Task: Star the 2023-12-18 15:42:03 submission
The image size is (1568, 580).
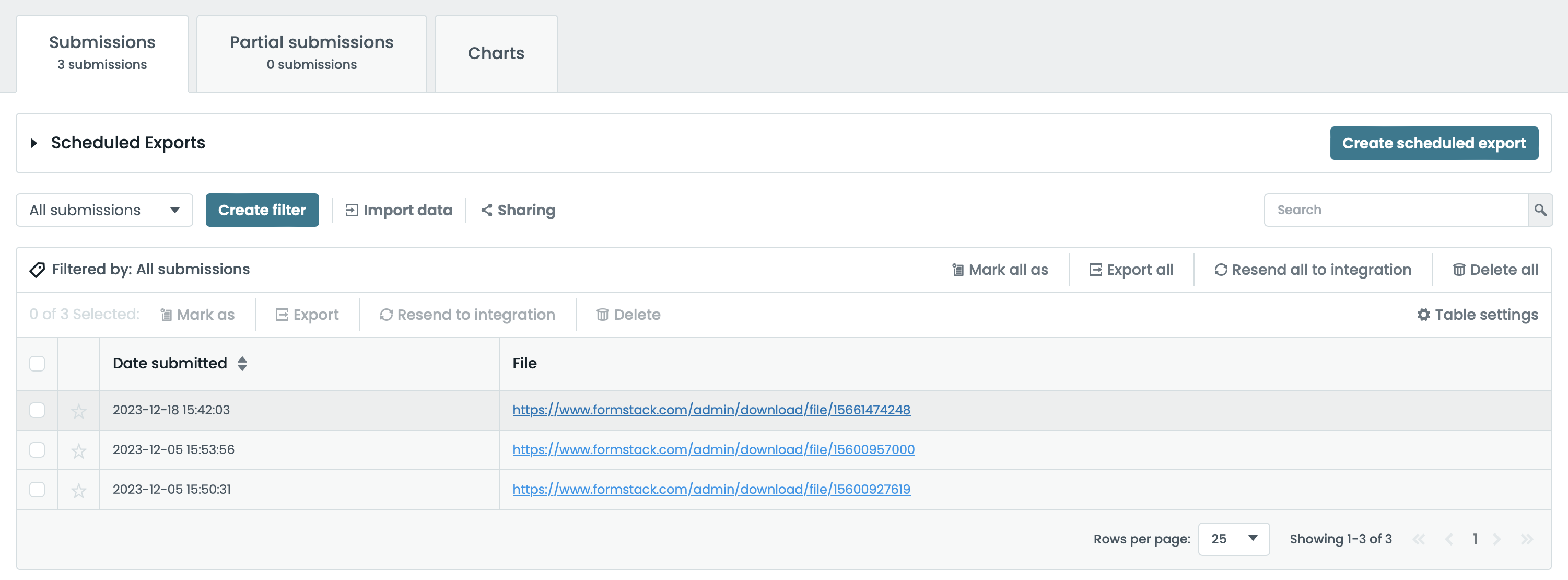Action: pyautogui.click(x=78, y=411)
